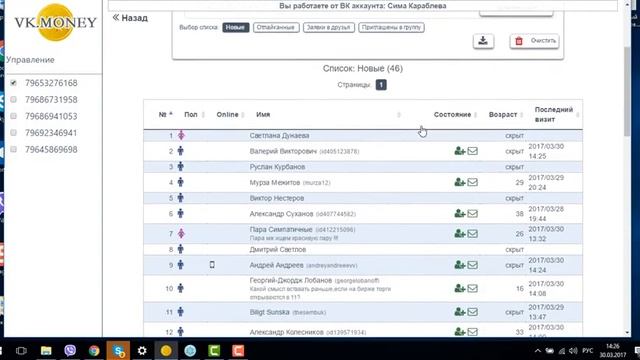
Task: Uncheck account 79653276168 checkbox
Action: coord(13,83)
